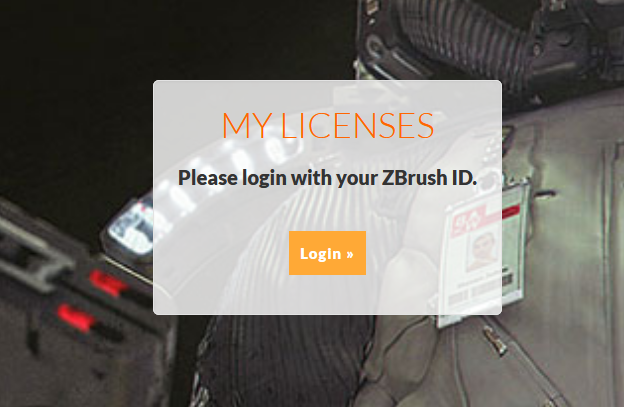Click the ID badge in the background artwork

(x=483, y=255)
